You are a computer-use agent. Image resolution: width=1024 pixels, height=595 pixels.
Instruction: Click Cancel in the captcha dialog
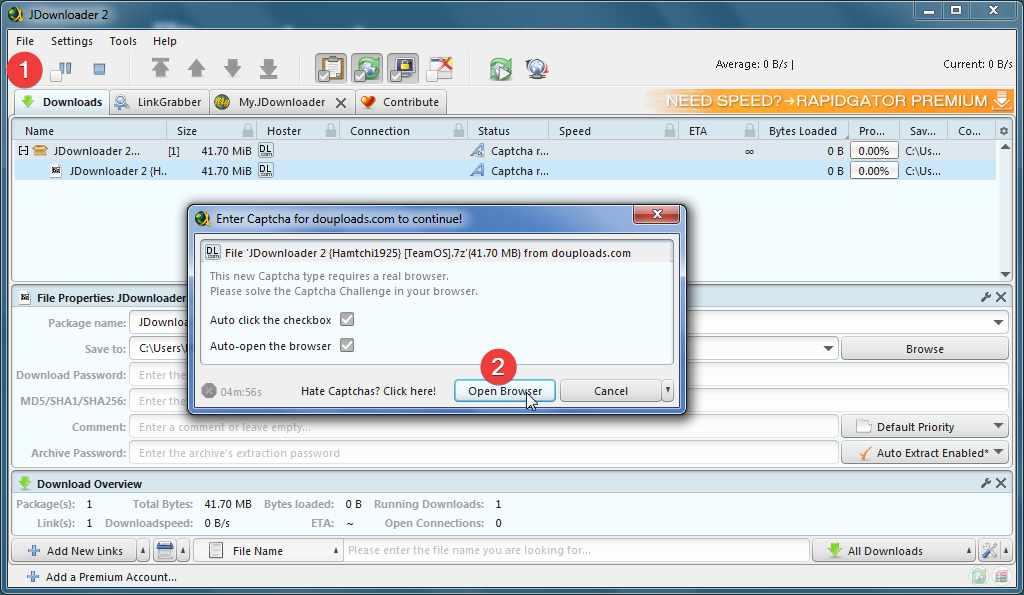(x=611, y=391)
